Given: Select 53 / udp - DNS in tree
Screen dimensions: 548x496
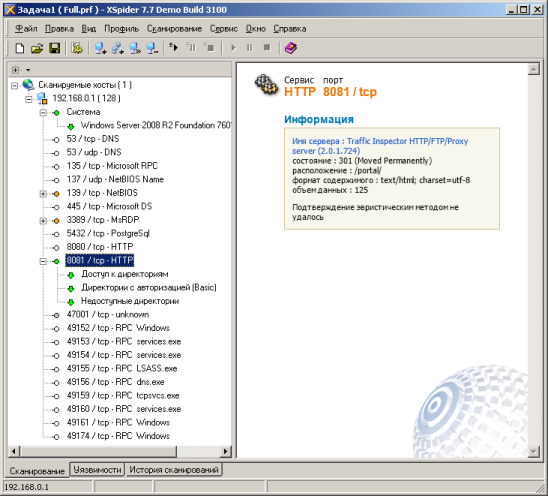Looking at the screenshot, I should pos(94,152).
